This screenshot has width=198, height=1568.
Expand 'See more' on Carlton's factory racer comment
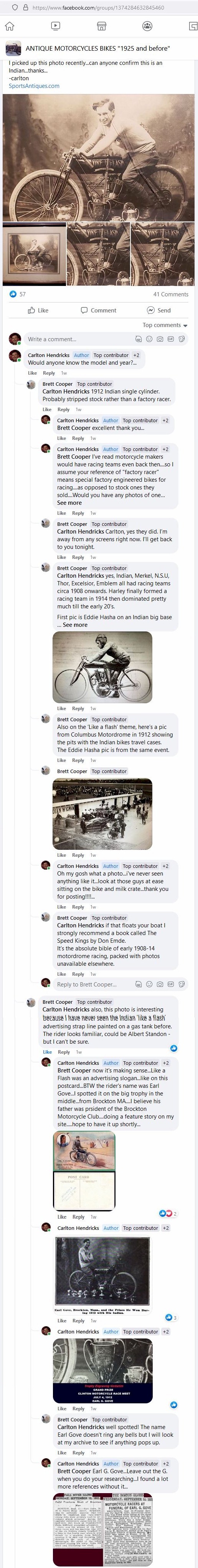coord(69,503)
